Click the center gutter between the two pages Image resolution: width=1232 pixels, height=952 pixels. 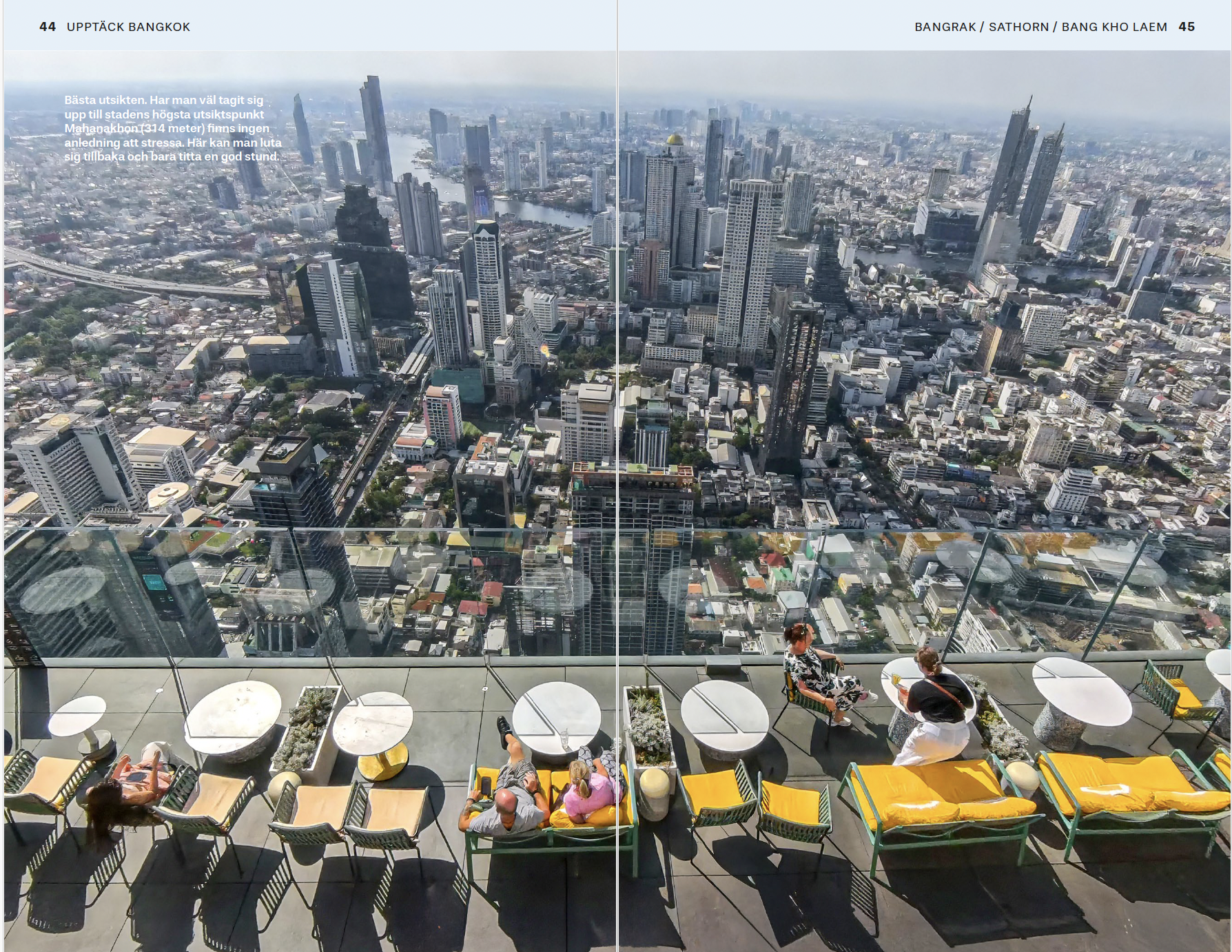pyautogui.click(x=617, y=482)
